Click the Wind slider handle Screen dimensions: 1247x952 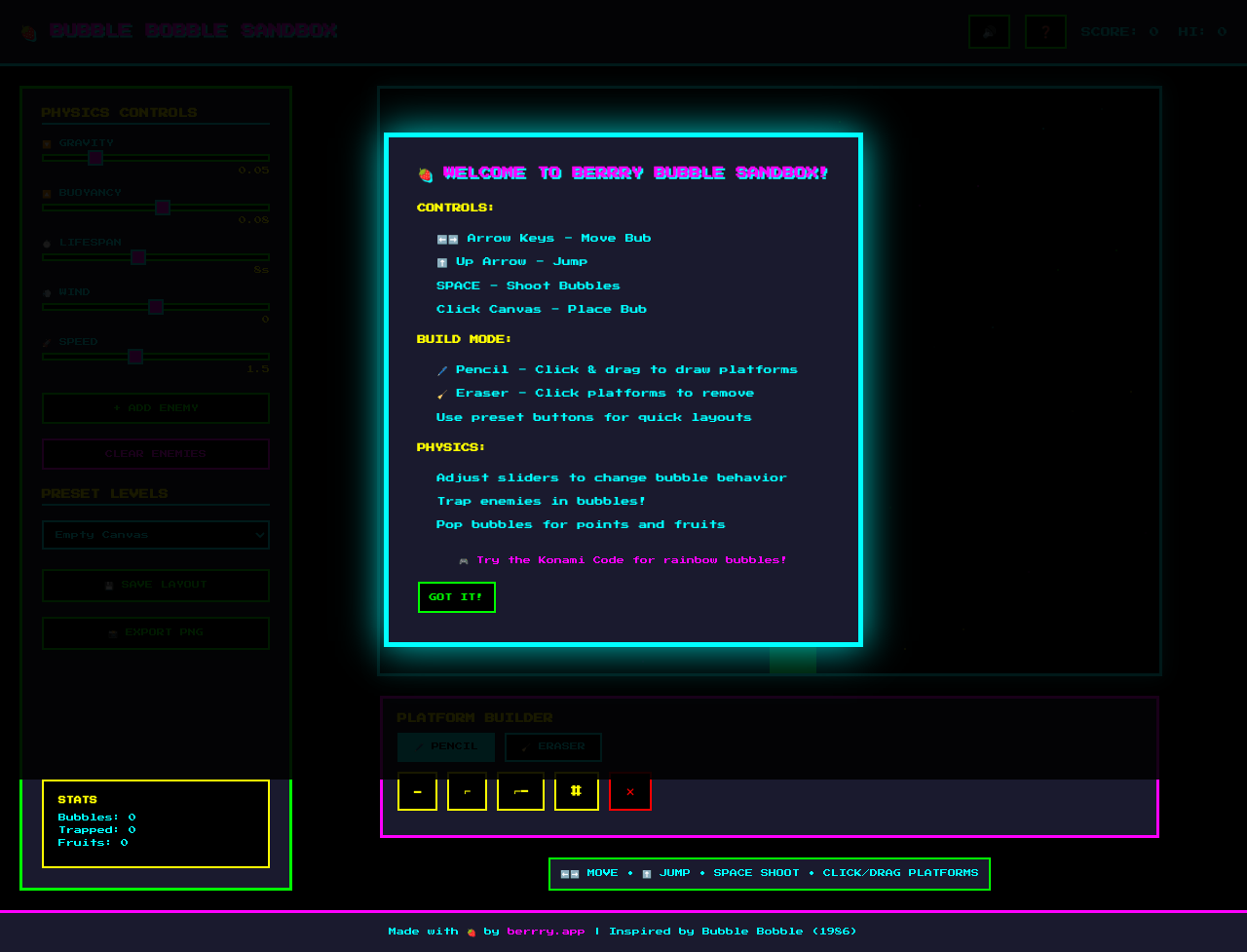click(155, 307)
